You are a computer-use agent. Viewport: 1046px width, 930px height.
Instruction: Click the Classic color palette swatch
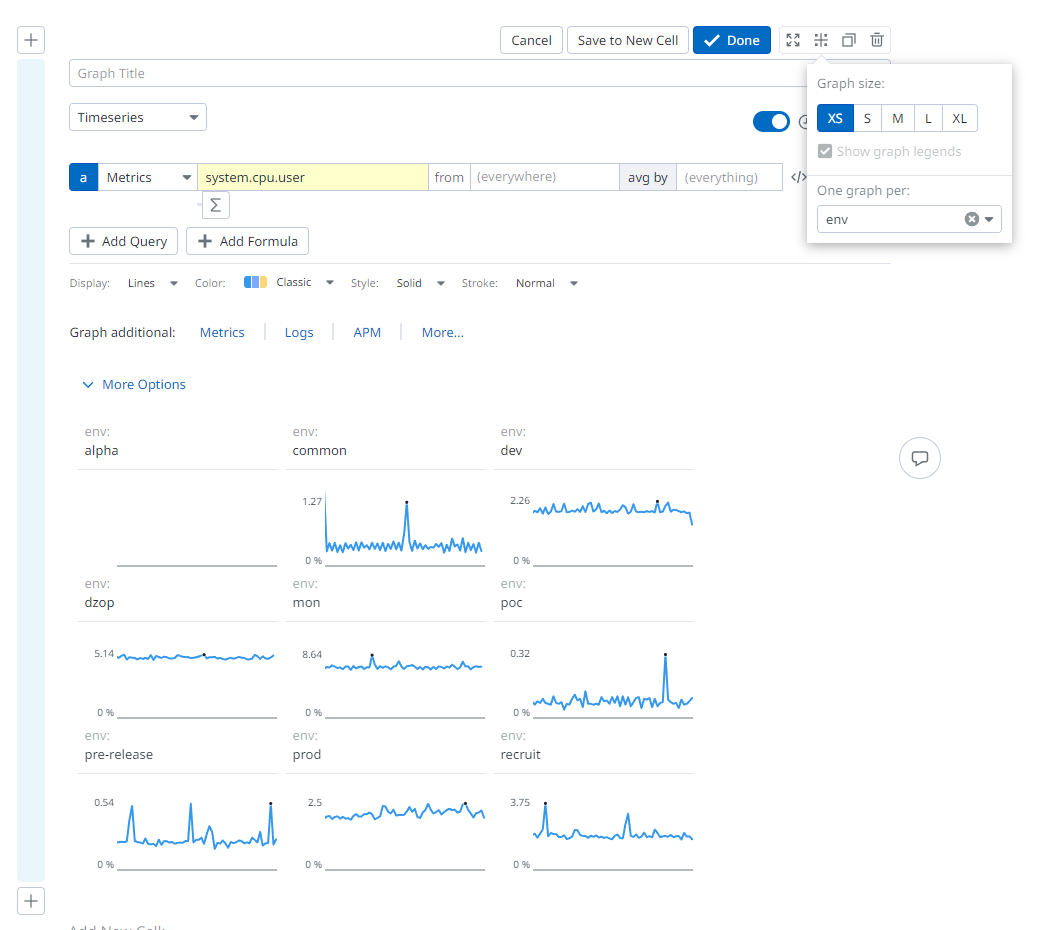[x=255, y=282]
